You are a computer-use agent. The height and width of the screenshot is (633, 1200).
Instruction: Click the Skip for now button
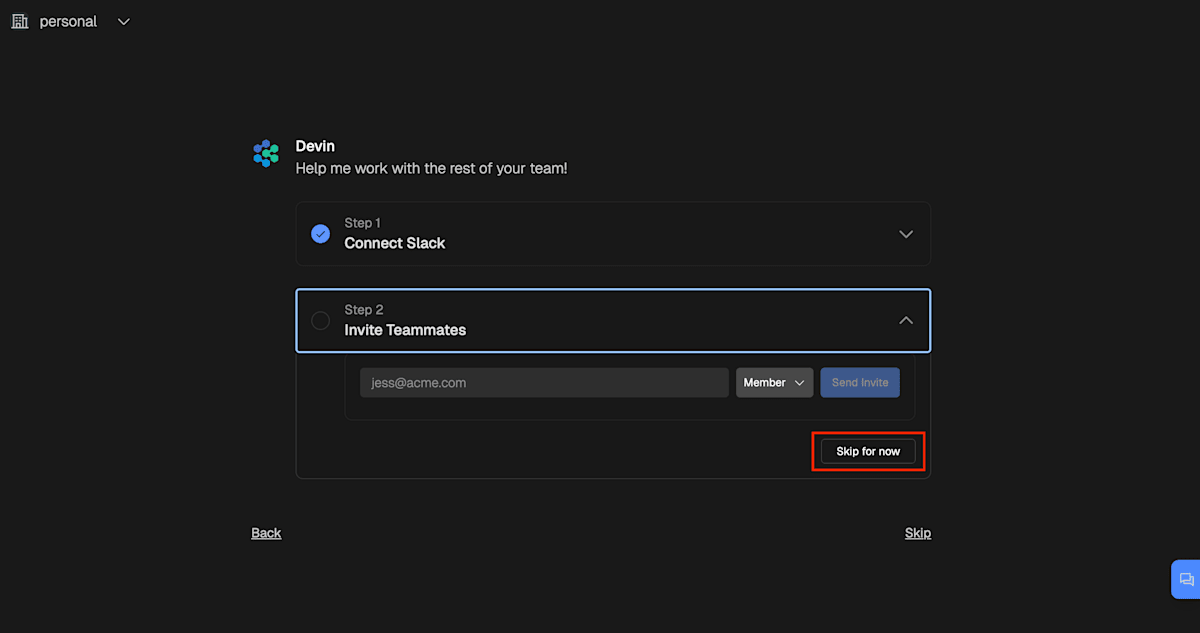pos(868,452)
